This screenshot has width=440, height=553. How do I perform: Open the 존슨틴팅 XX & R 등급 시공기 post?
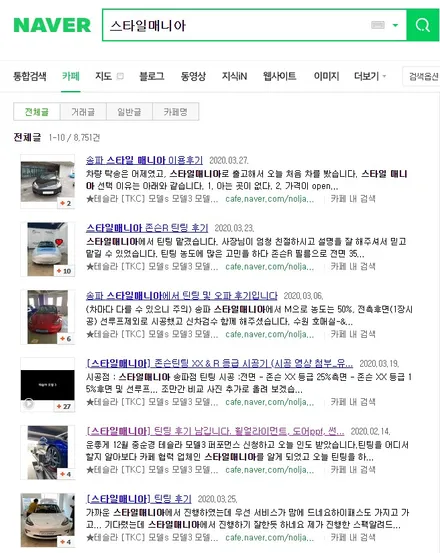point(219,364)
